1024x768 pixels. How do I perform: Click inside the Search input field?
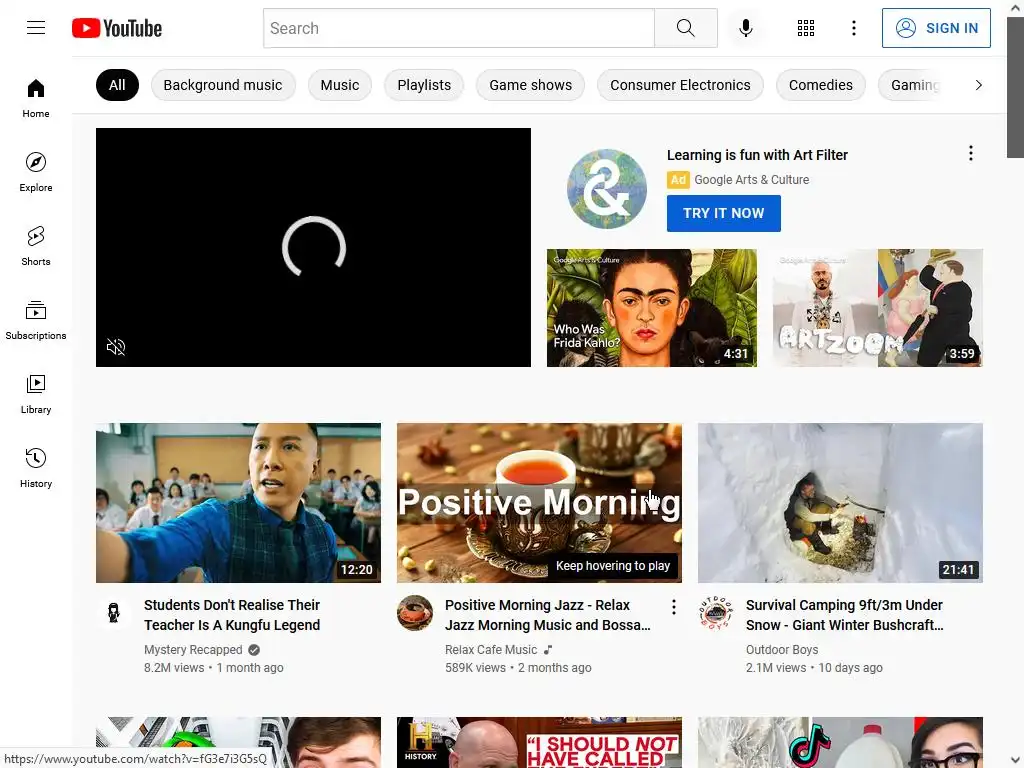[x=458, y=28]
